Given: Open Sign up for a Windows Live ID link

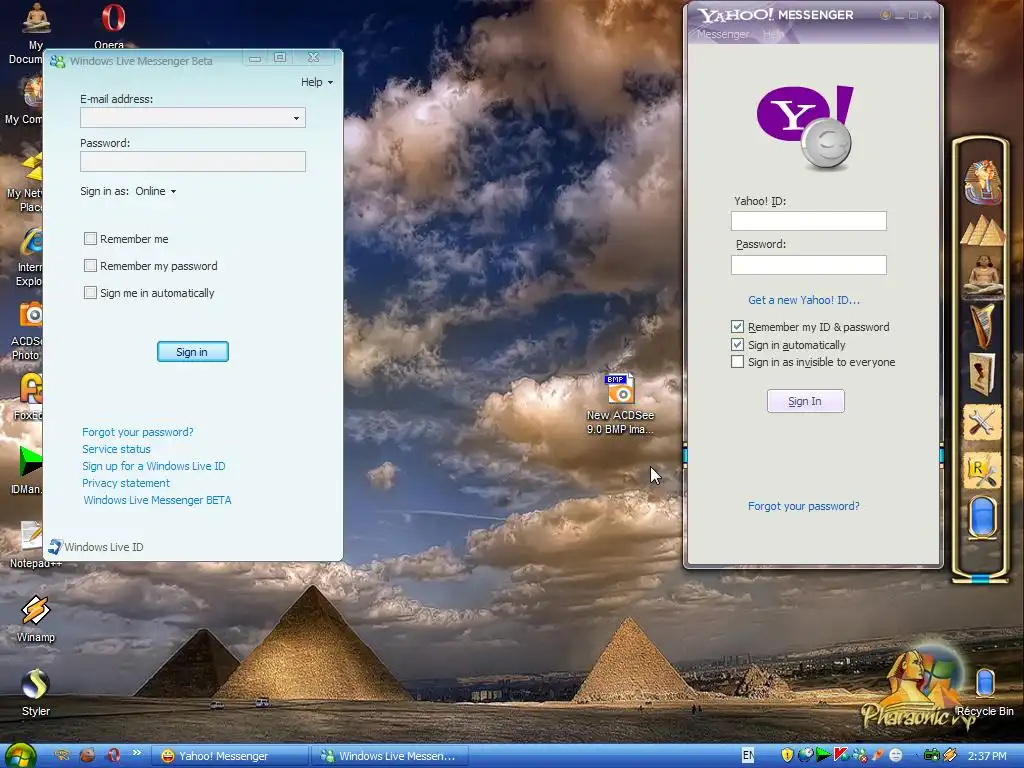Looking at the screenshot, I should (153, 466).
